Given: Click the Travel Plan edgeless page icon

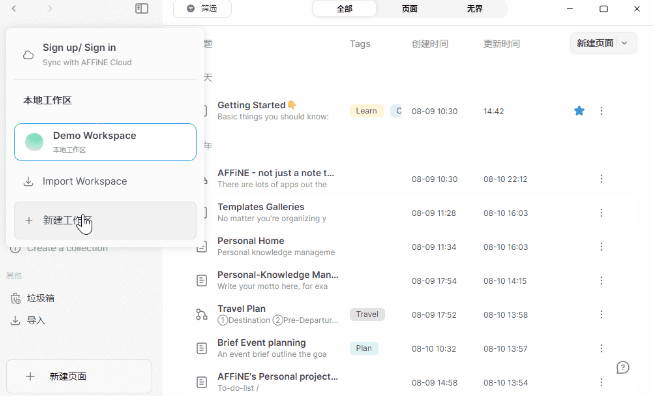Looking at the screenshot, I should [x=202, y=314].
